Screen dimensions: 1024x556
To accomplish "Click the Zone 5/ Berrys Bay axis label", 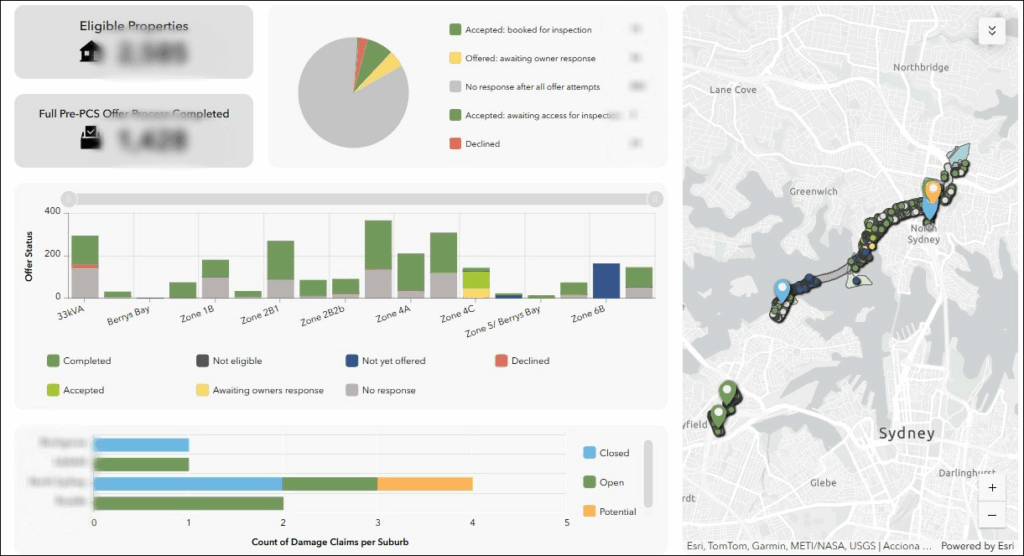I will click(503, 321).
